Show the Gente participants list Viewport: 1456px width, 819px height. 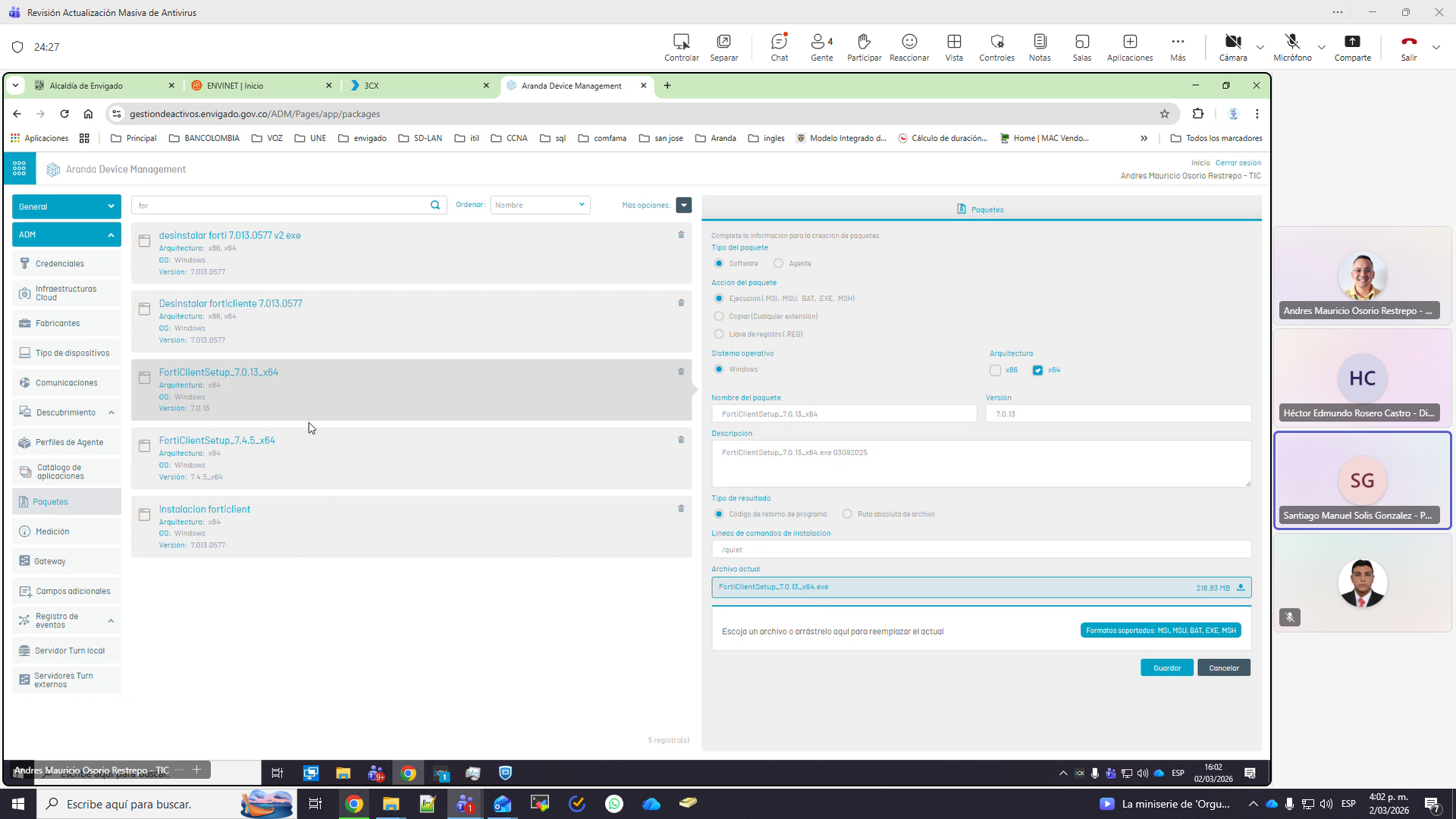tap(821, 47)
